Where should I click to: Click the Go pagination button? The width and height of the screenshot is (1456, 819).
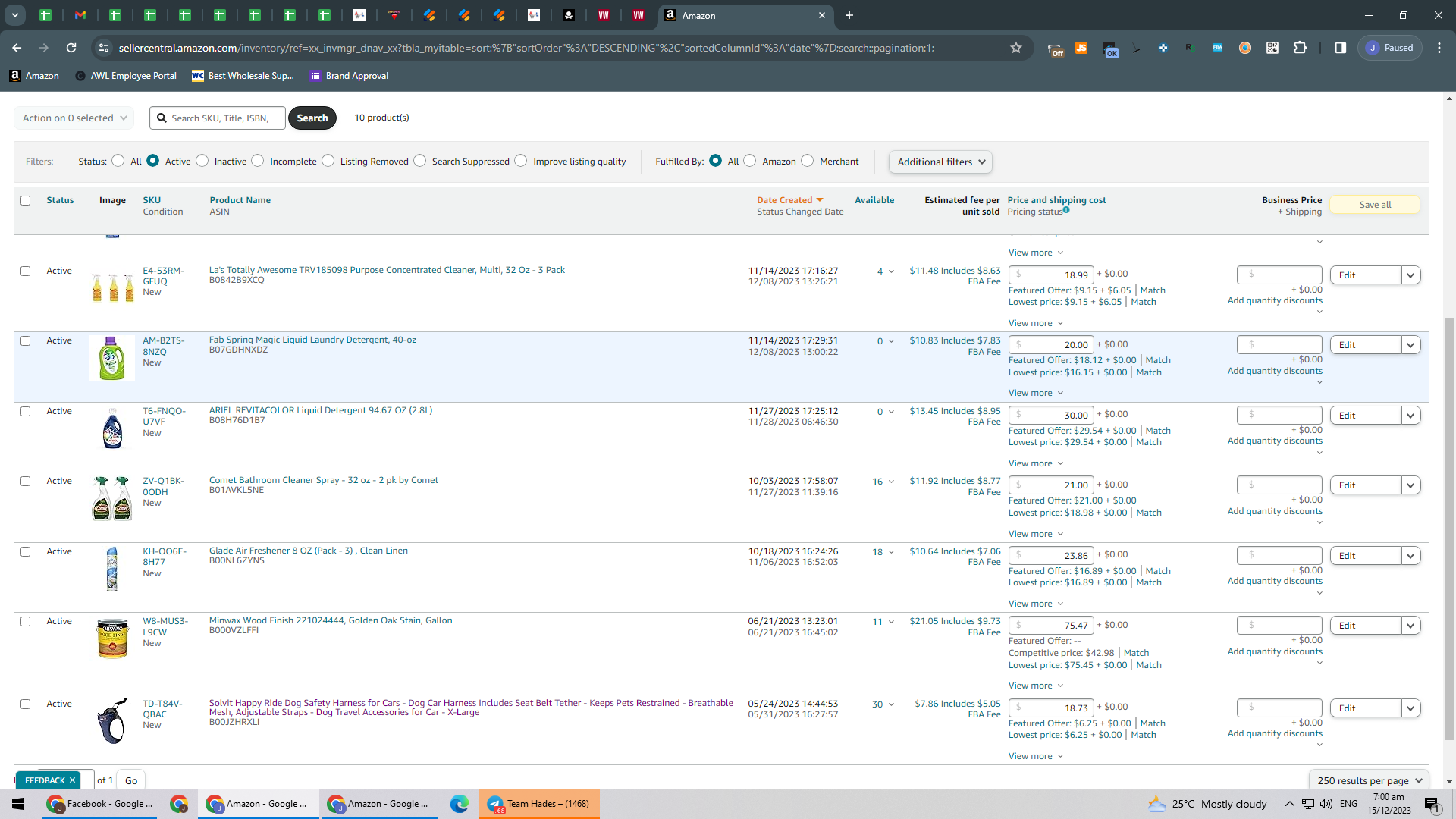(131, 780)
